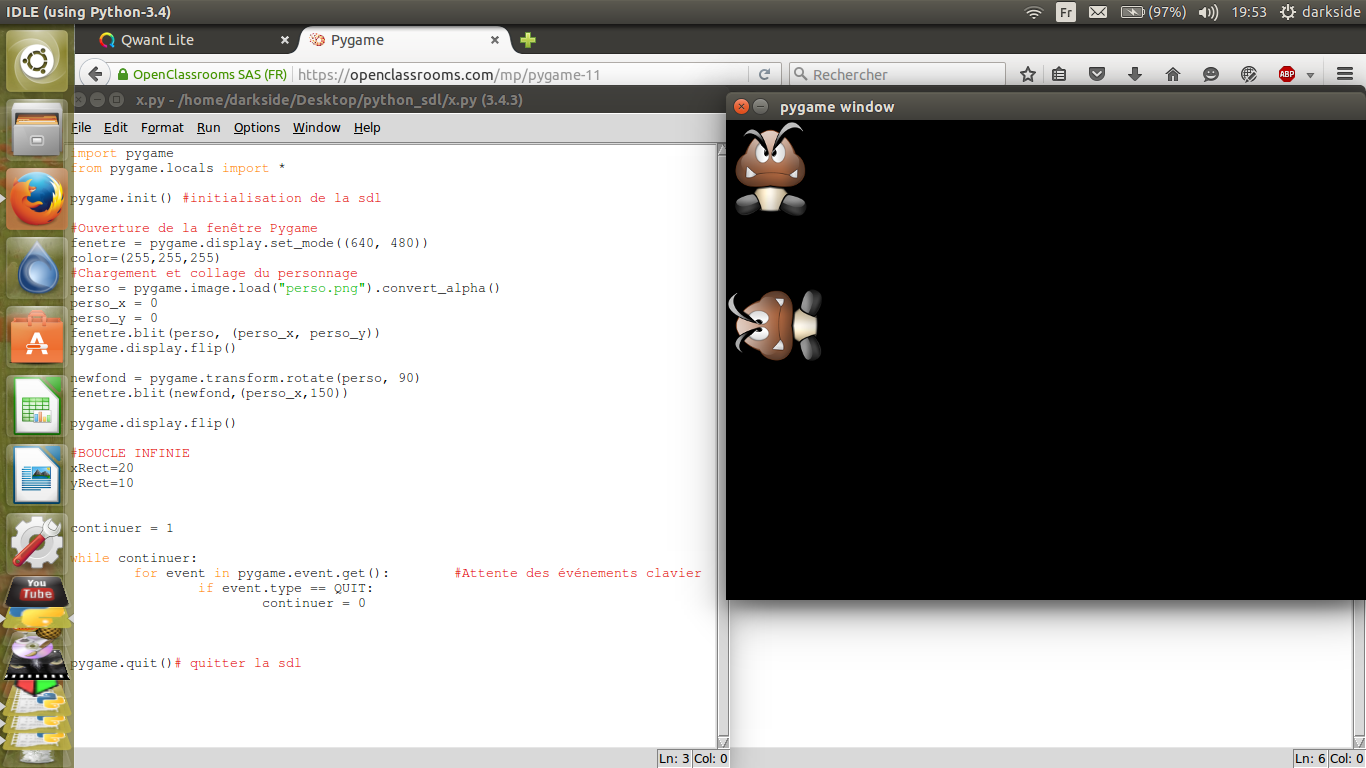Open Ubuntu Software Center from the dock
The height and width of the screenshot is (768, 1366).
coord(36,335)
